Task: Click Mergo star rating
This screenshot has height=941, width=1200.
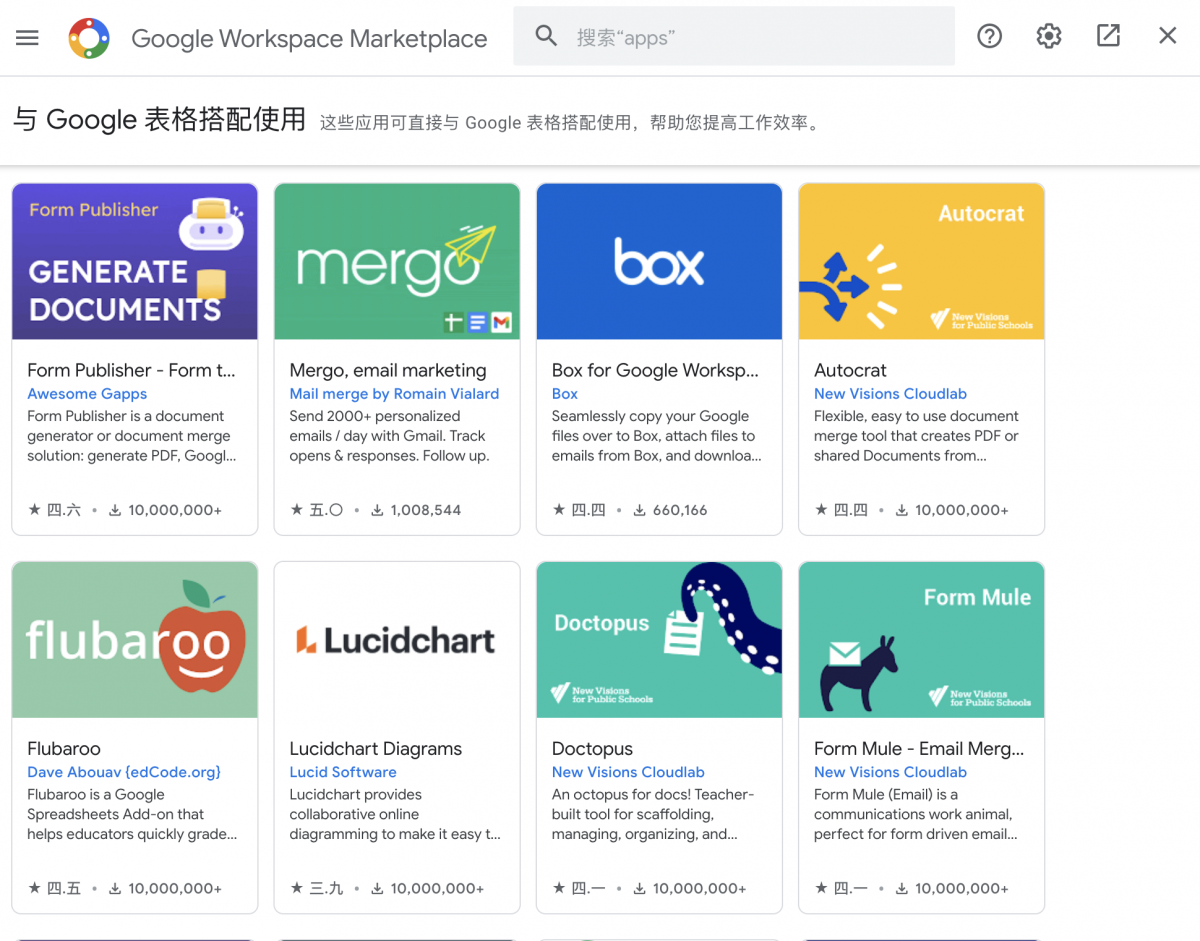Action: [317, 510]
